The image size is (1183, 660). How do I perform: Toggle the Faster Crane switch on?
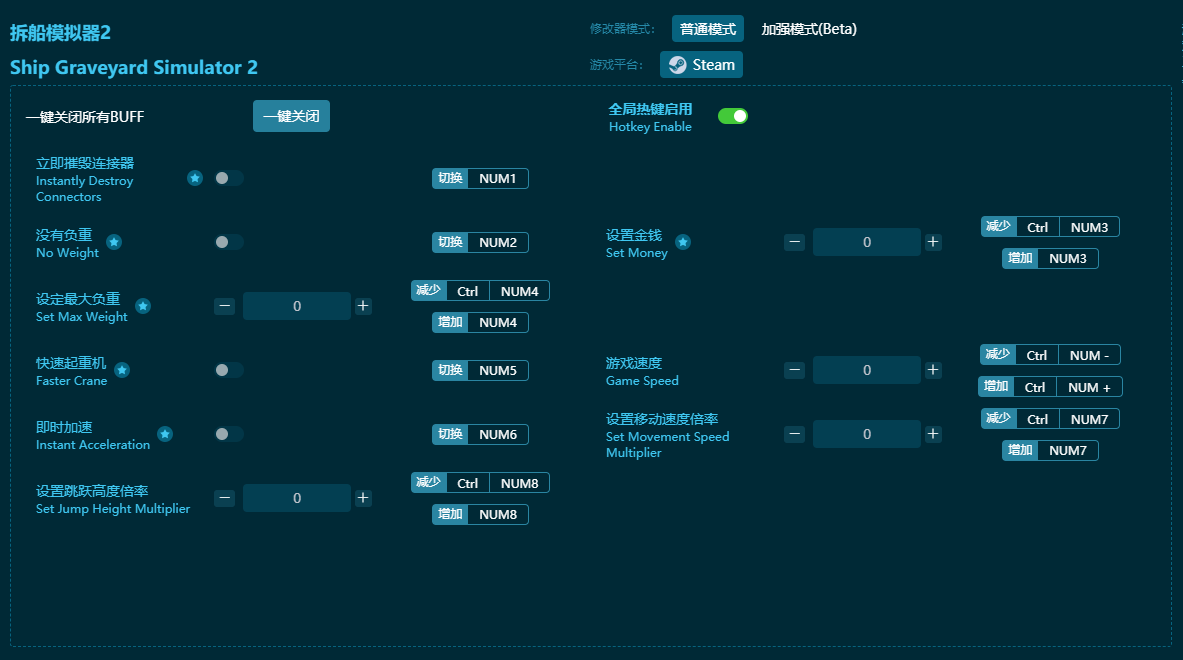228,369
